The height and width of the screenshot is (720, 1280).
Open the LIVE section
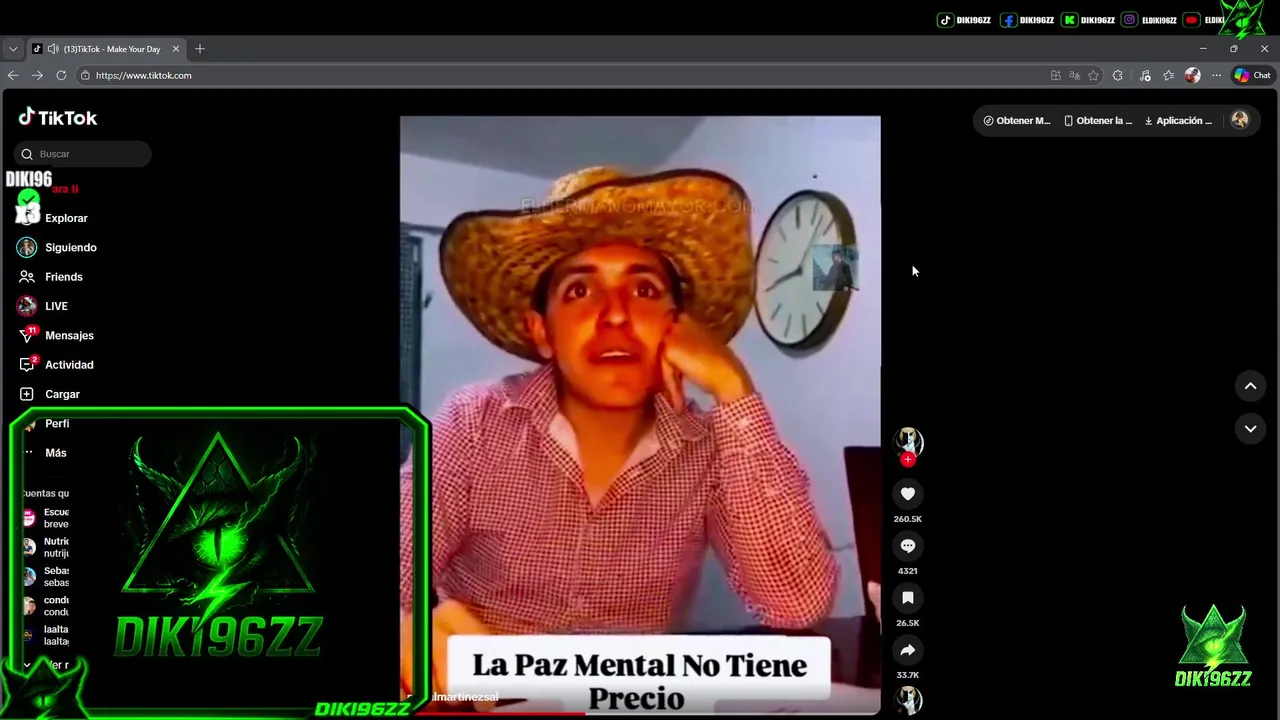(x=42, y=306)
